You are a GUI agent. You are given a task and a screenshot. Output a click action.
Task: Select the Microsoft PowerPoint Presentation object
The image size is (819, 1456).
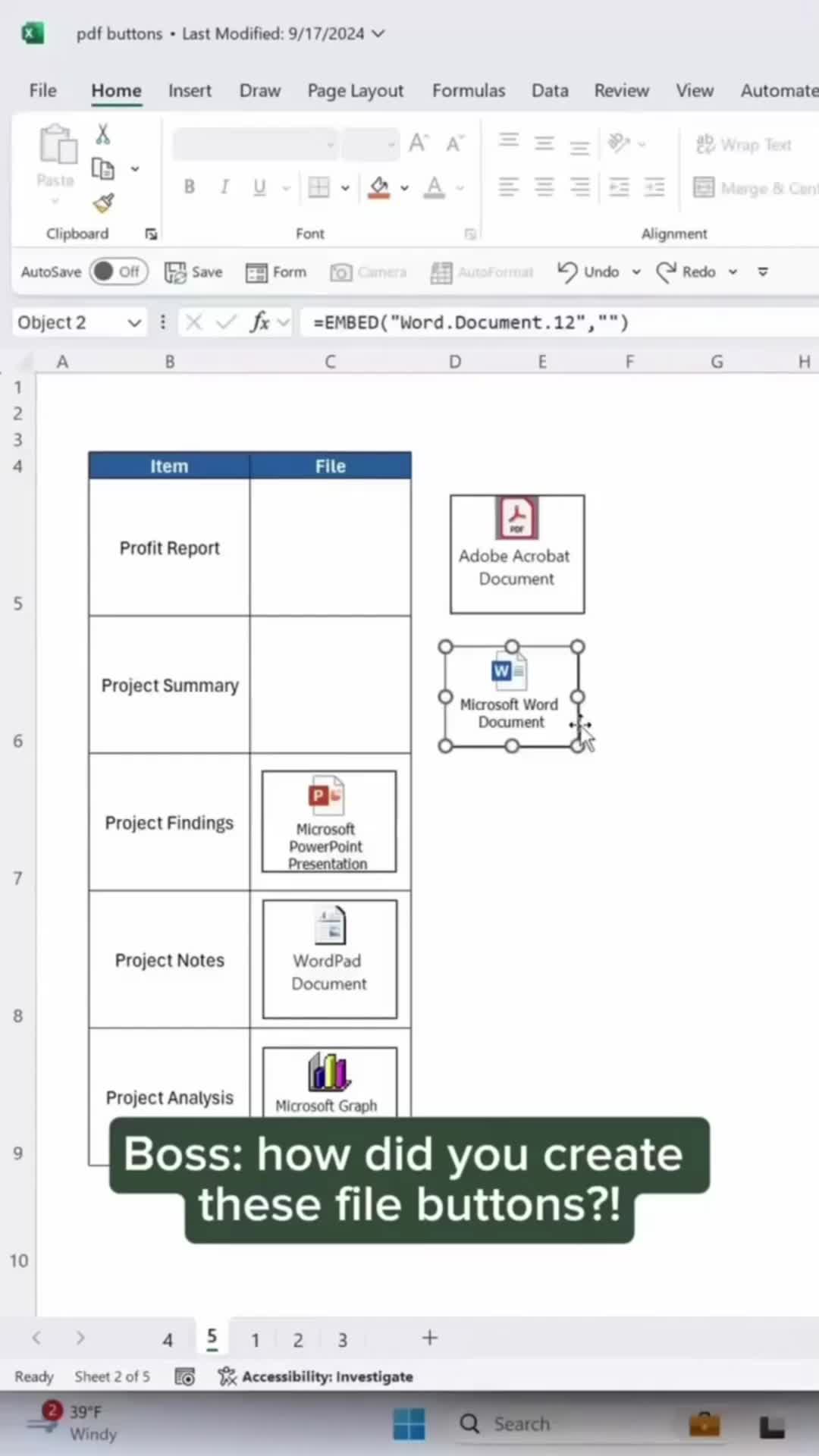pos(328,822)
